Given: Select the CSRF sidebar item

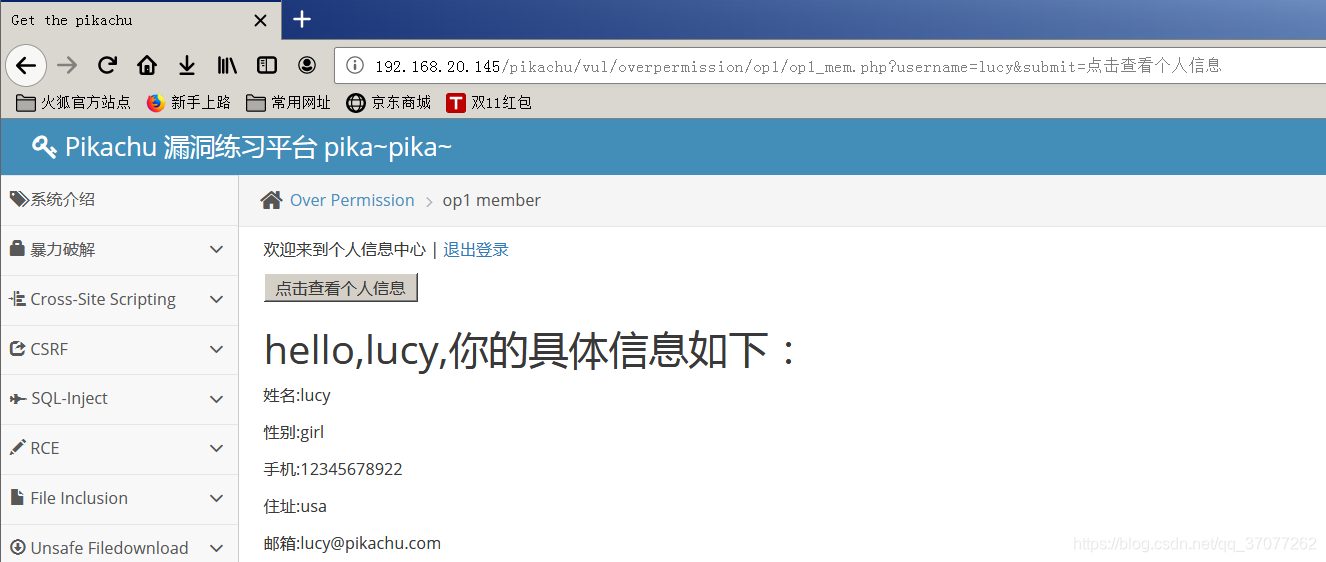Looking at the screenshot, I should tap(119, 349).
